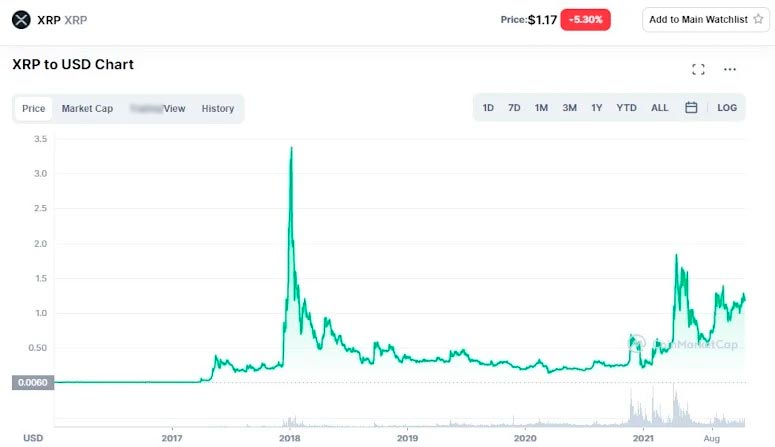Viewport: 775px width, 447px height.
Task: Click the 2.0 y-axis value
Action: (x=41, y=243)
